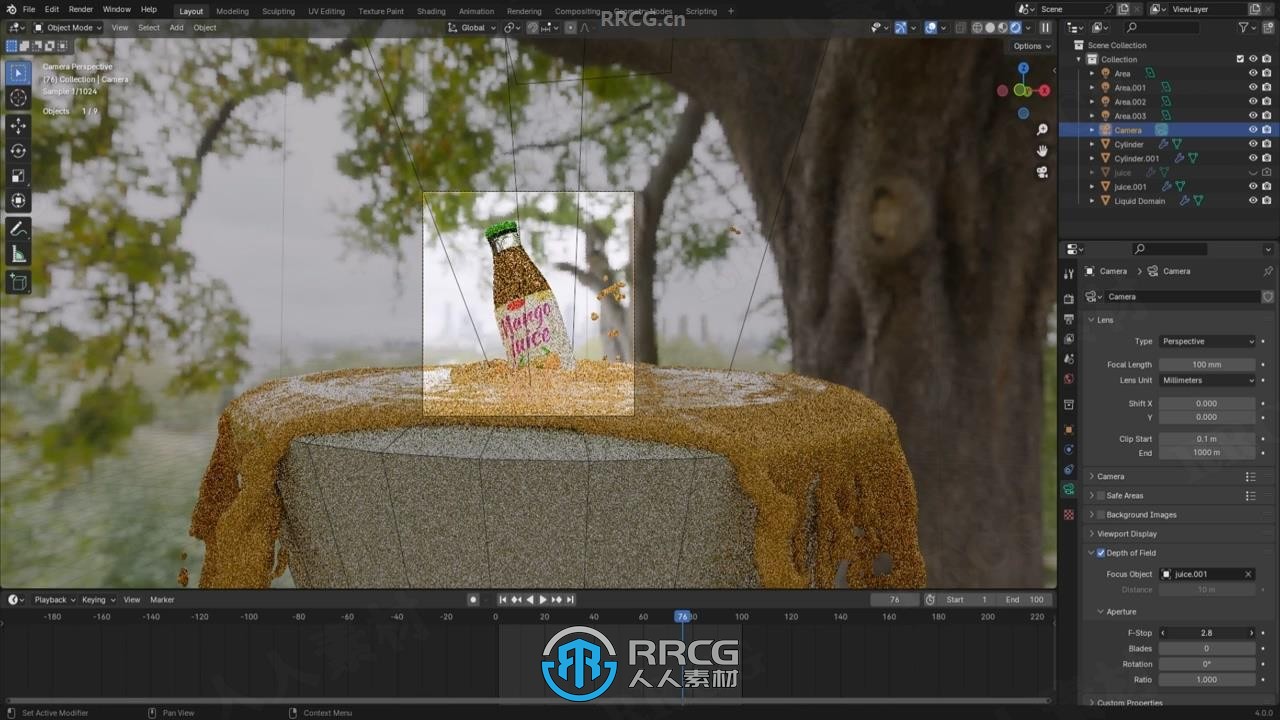Image resolution: width=1280 pixels, height=720 pixels.
Task: Hide the Camera object in viewport
Action: 1252,130
